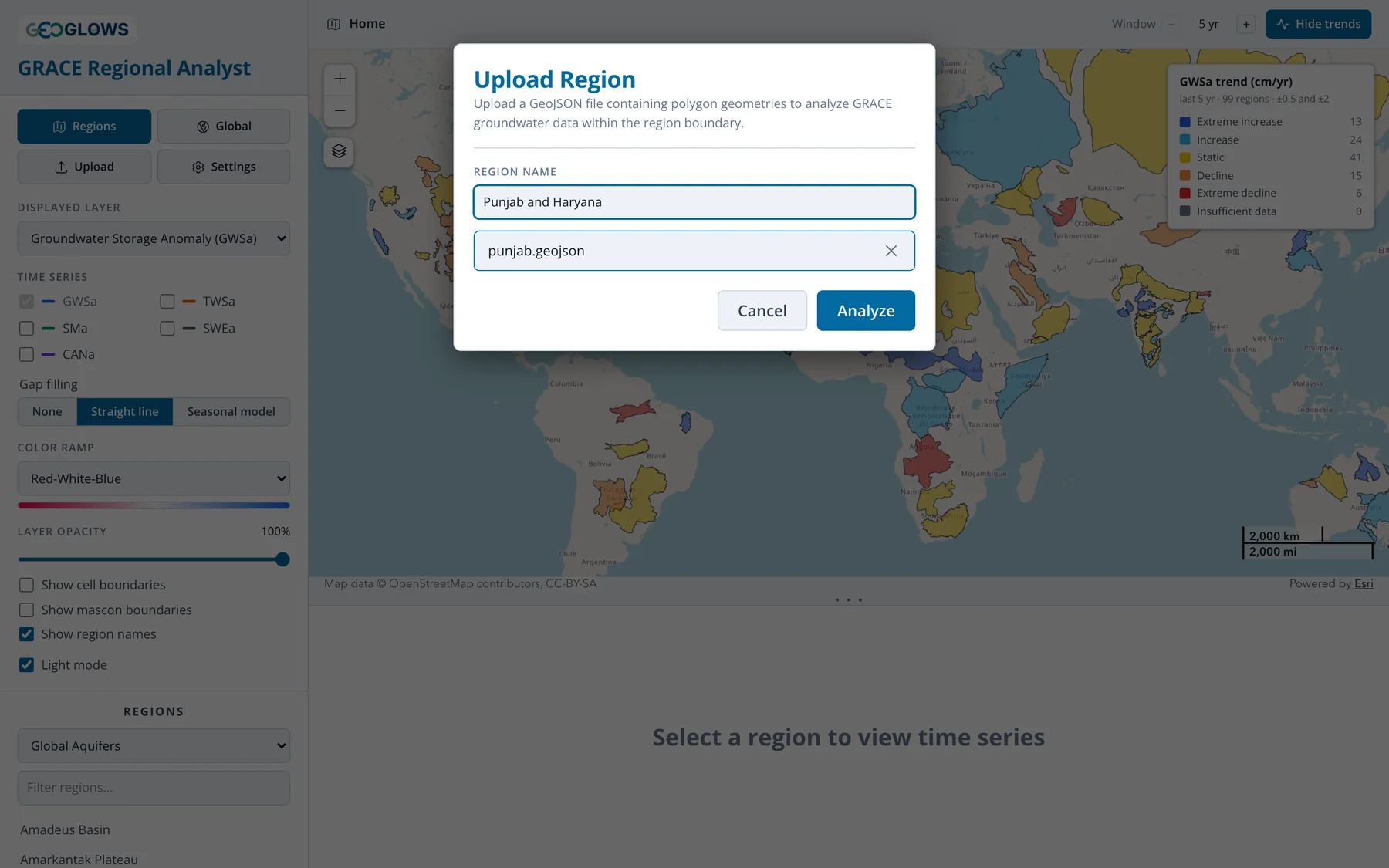Click the Region Name input field
1389x868 pixels.
point(694,202)
